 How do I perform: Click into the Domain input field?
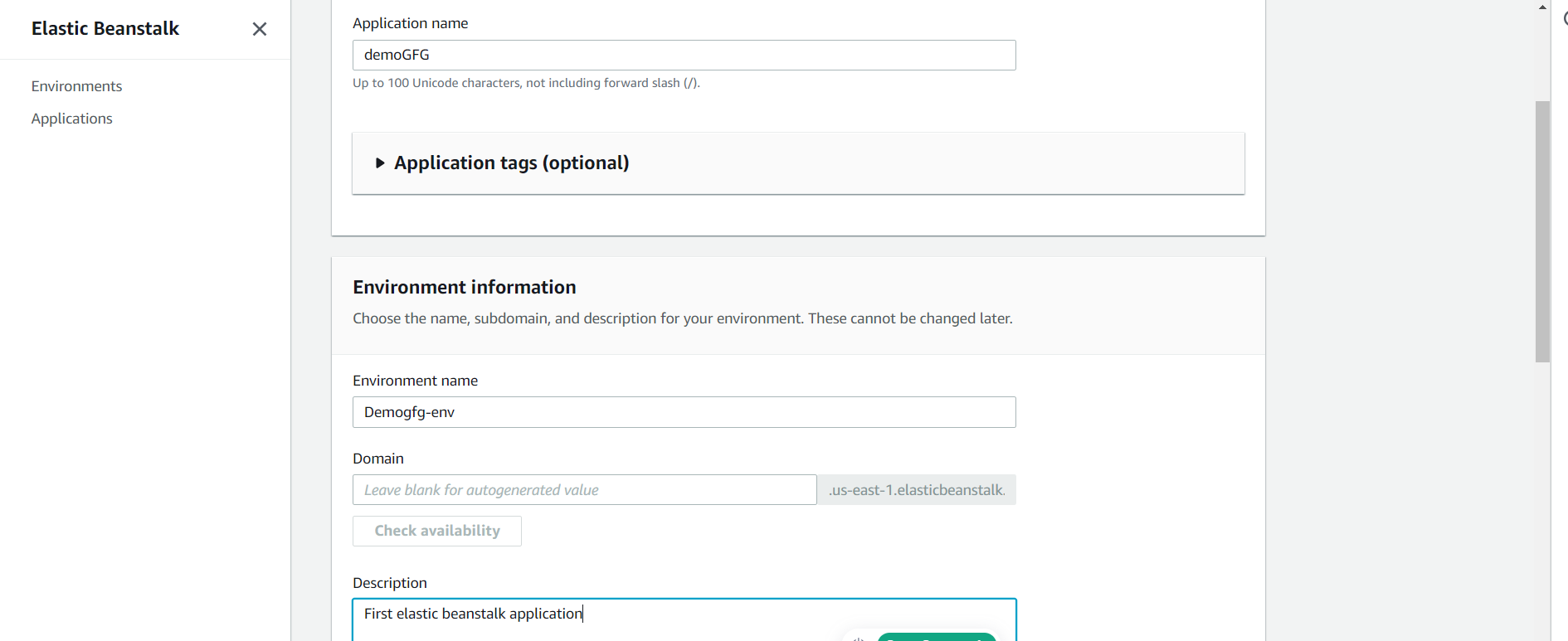tap(584, 490)
